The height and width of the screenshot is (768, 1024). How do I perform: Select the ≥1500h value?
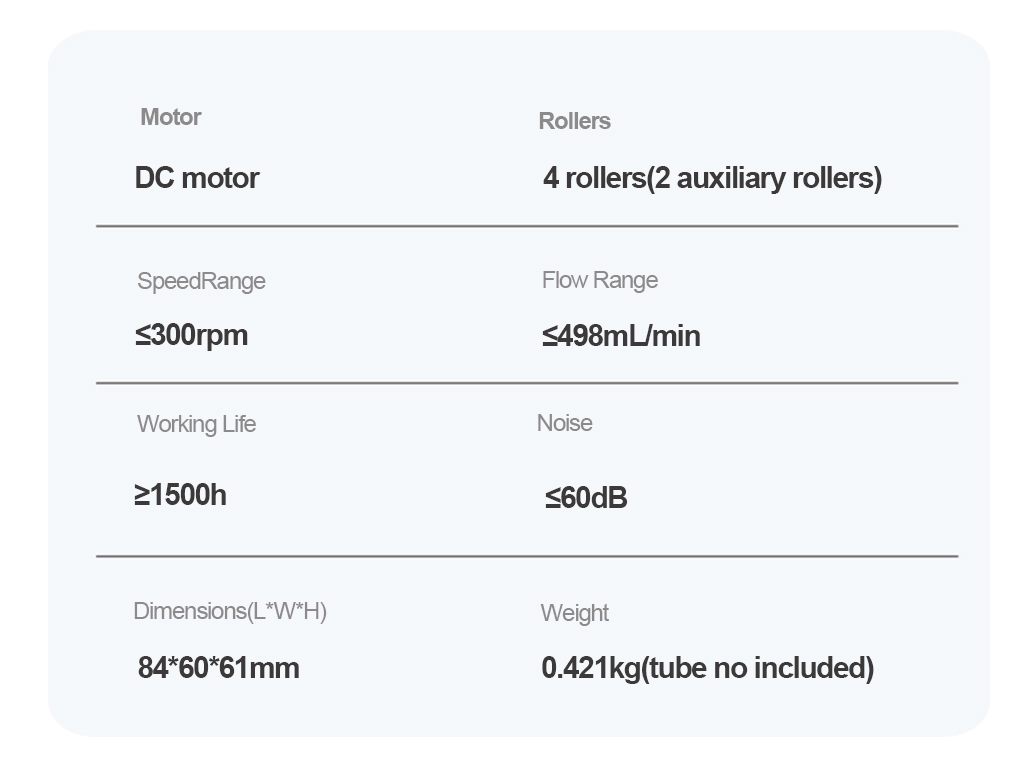pos(180,494)
